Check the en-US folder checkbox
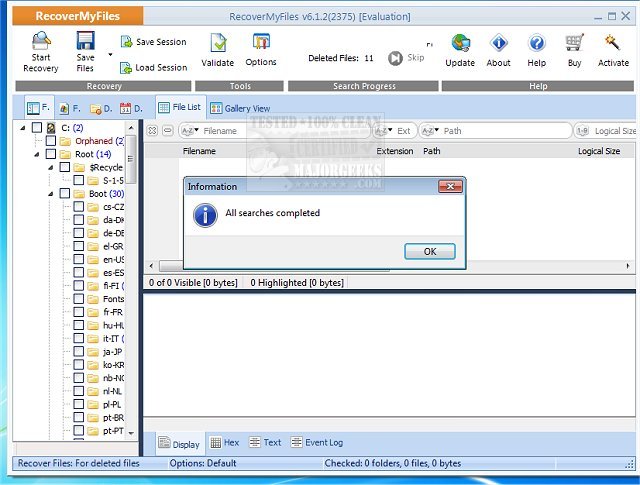The image size is (640, 485). point(78,259)
